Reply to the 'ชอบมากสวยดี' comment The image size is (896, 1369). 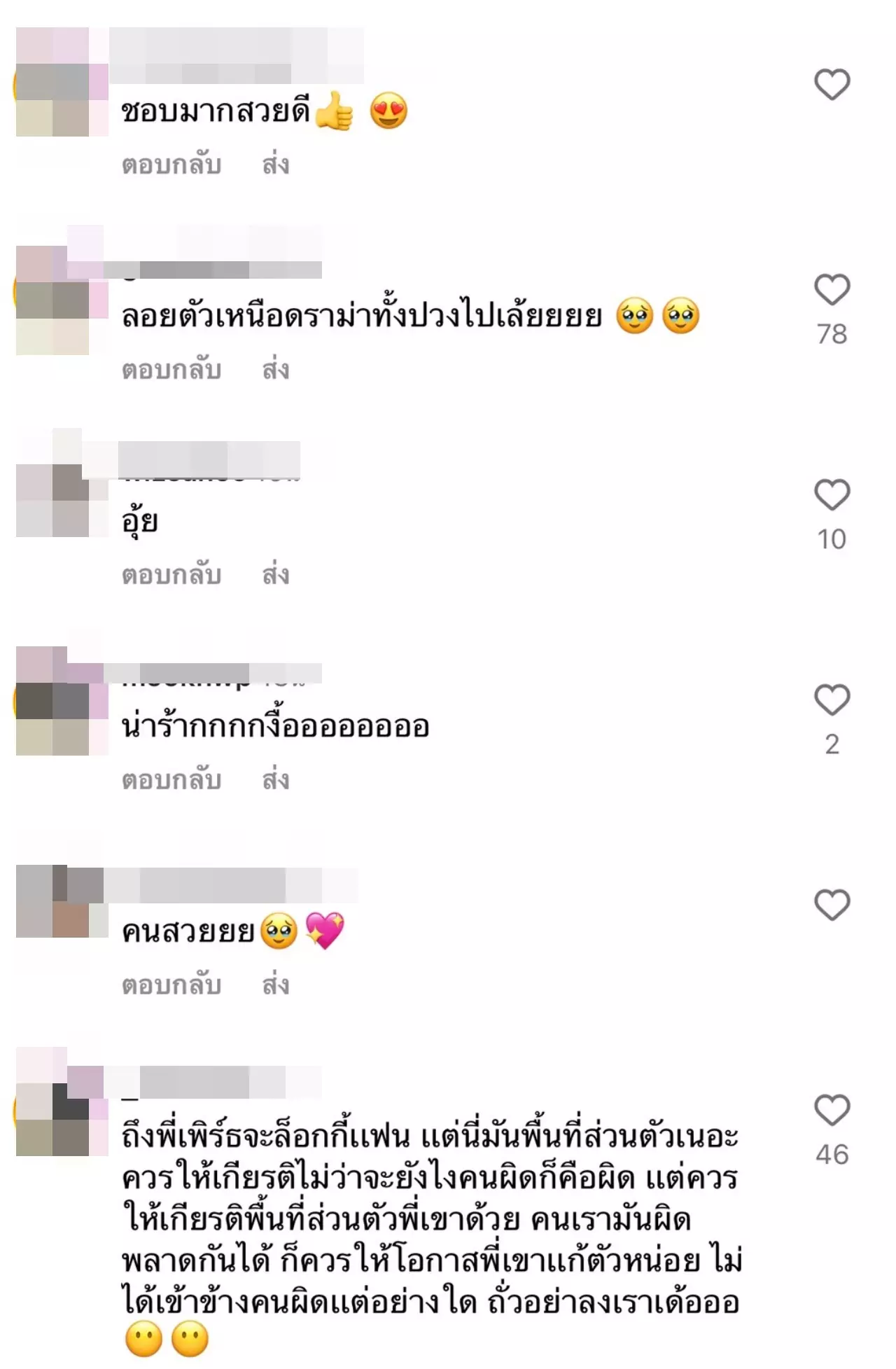point(171,165)
